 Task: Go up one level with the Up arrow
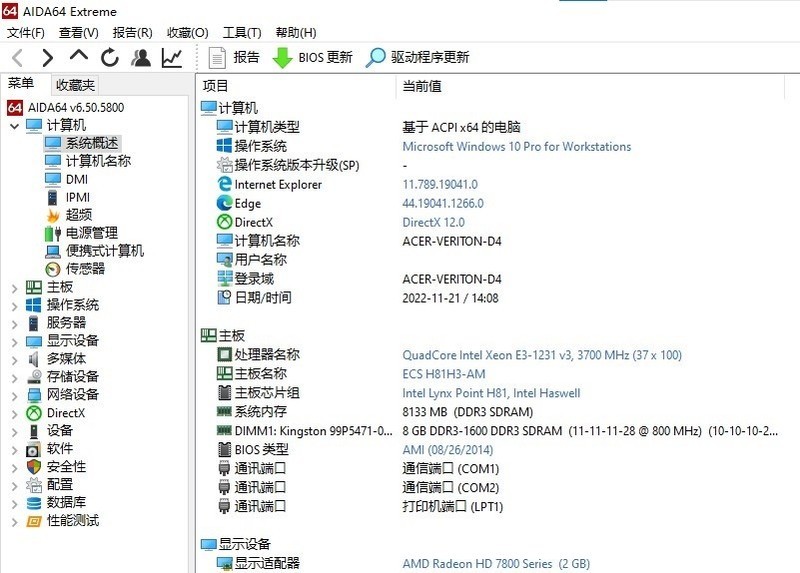pos(79,56)
